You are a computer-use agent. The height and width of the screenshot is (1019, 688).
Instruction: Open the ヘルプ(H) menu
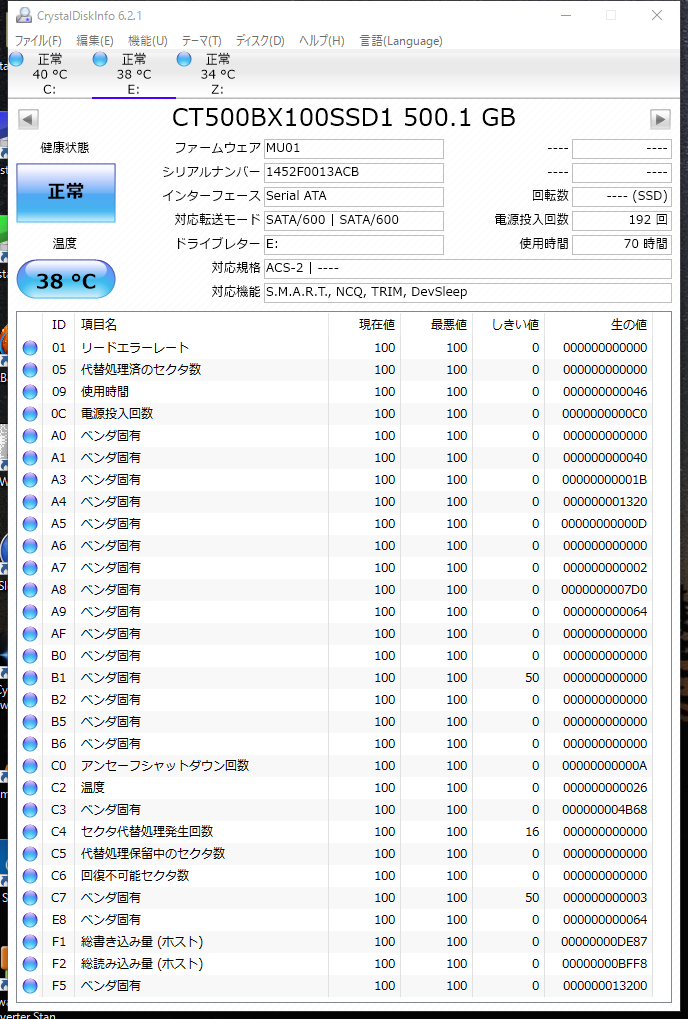pos(322,41)
